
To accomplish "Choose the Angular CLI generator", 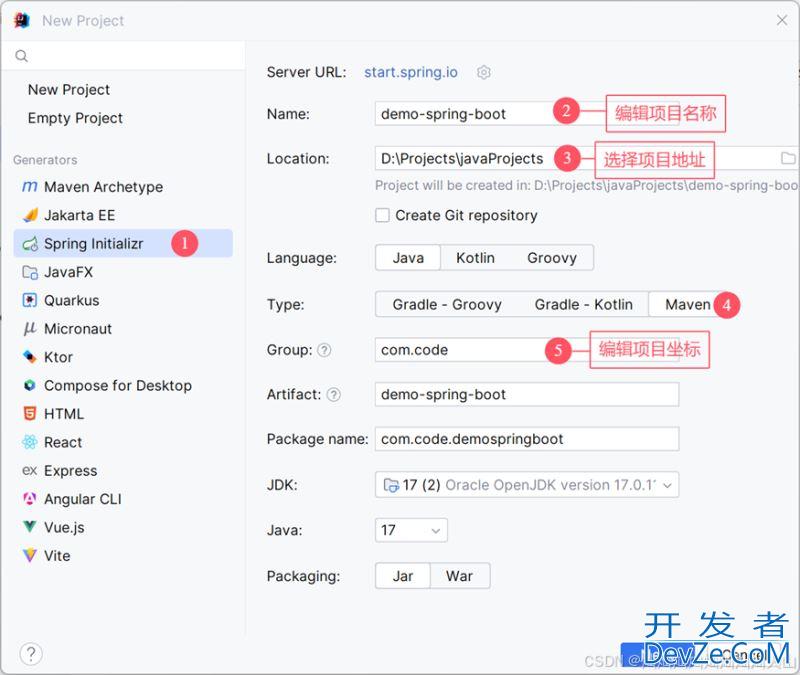I will coord(123,498).
